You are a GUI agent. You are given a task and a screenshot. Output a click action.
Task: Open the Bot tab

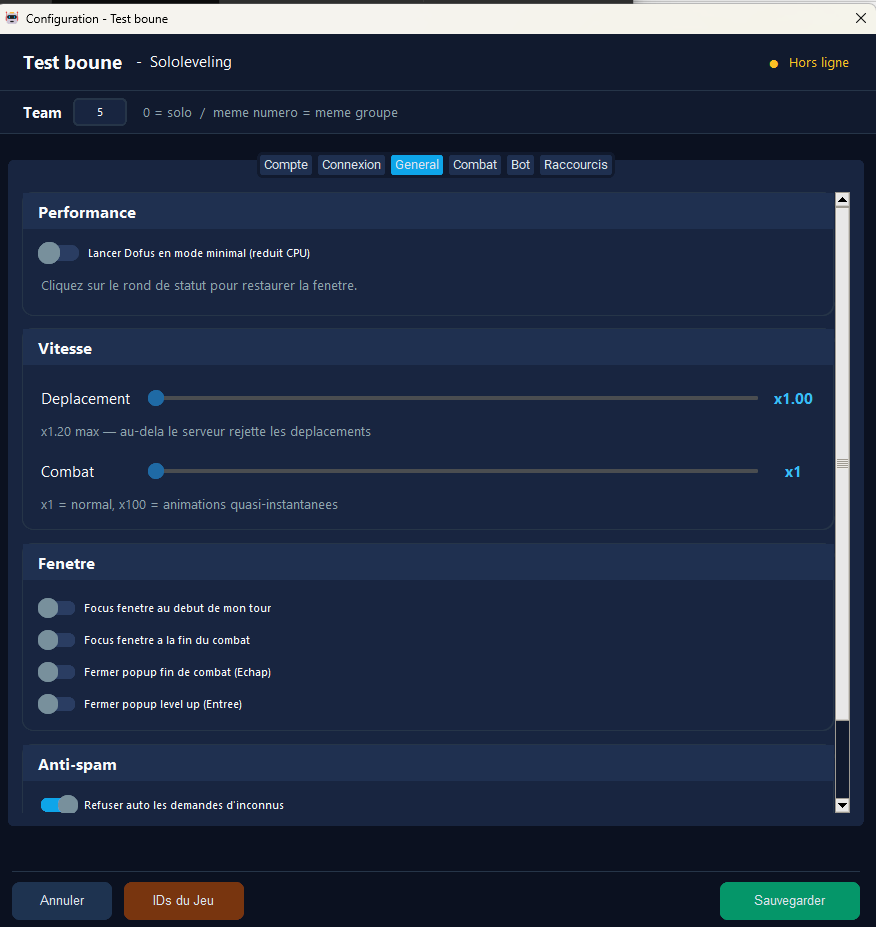(x=520, y=164)
